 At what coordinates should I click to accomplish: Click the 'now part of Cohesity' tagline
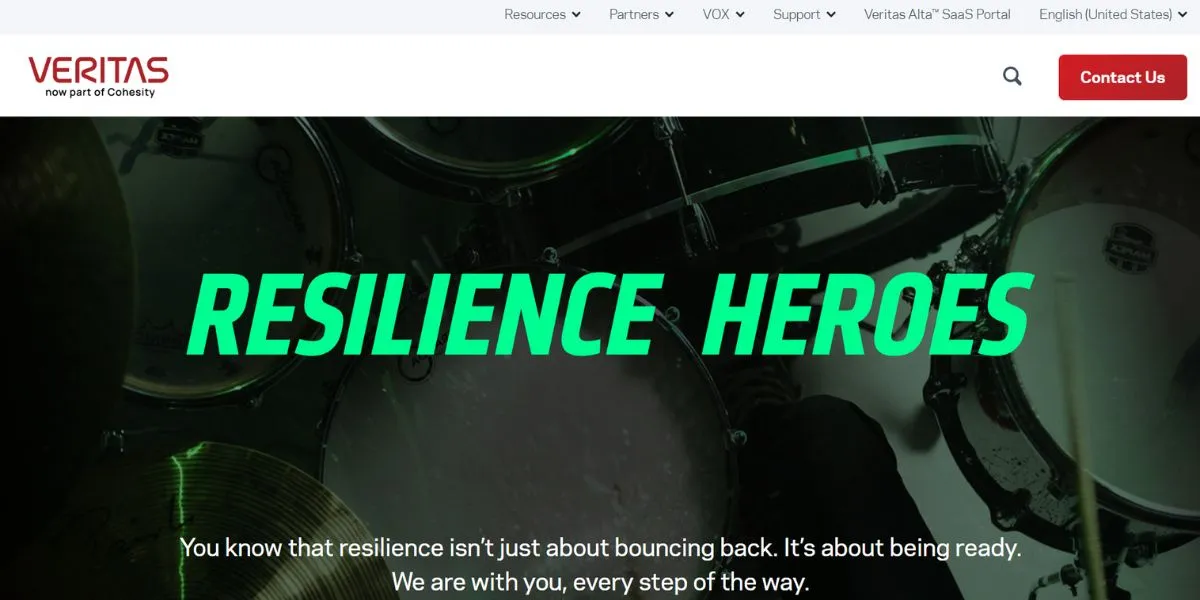coord(100,92)
